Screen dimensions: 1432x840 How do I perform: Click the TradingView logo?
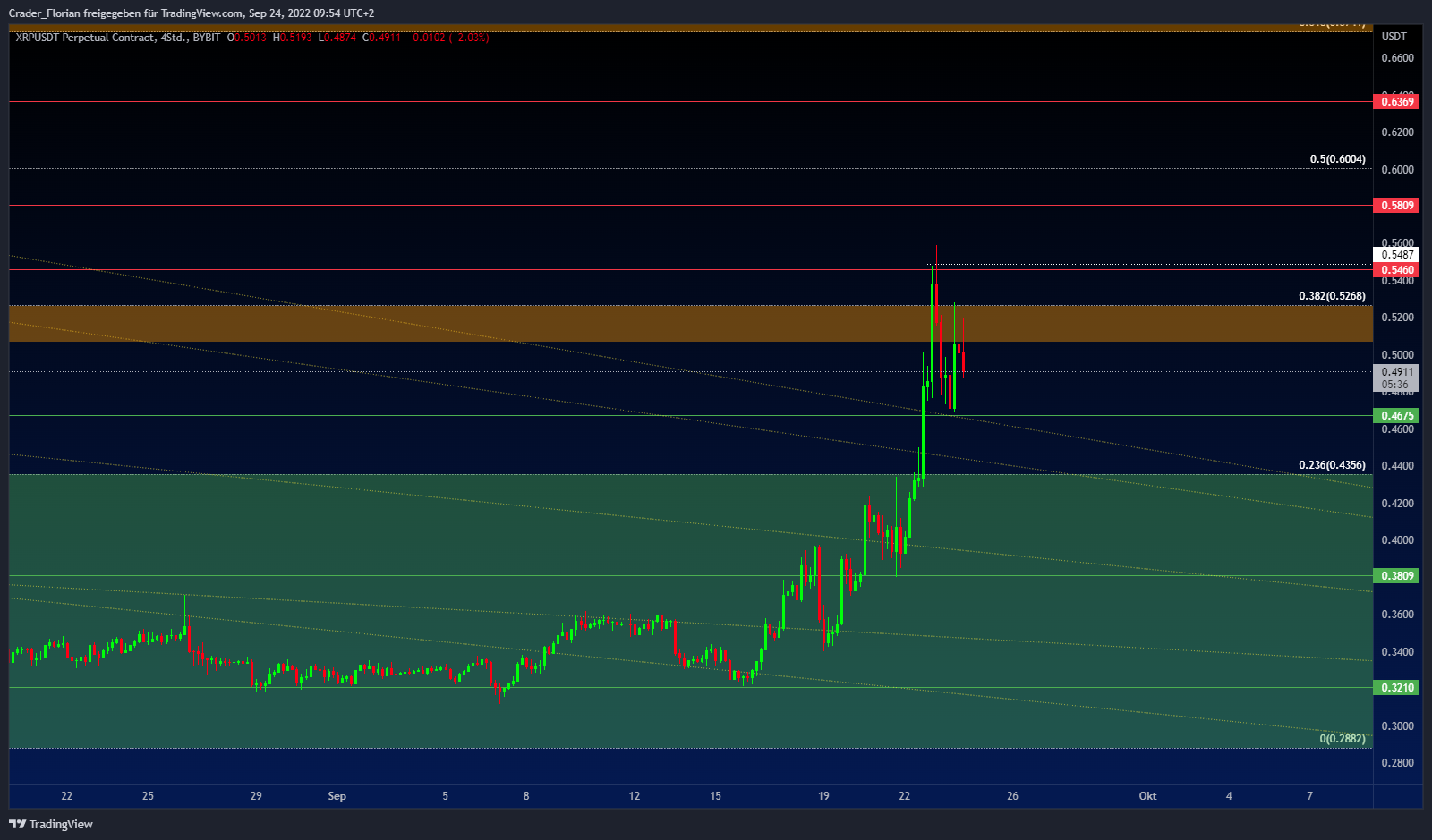51,824
